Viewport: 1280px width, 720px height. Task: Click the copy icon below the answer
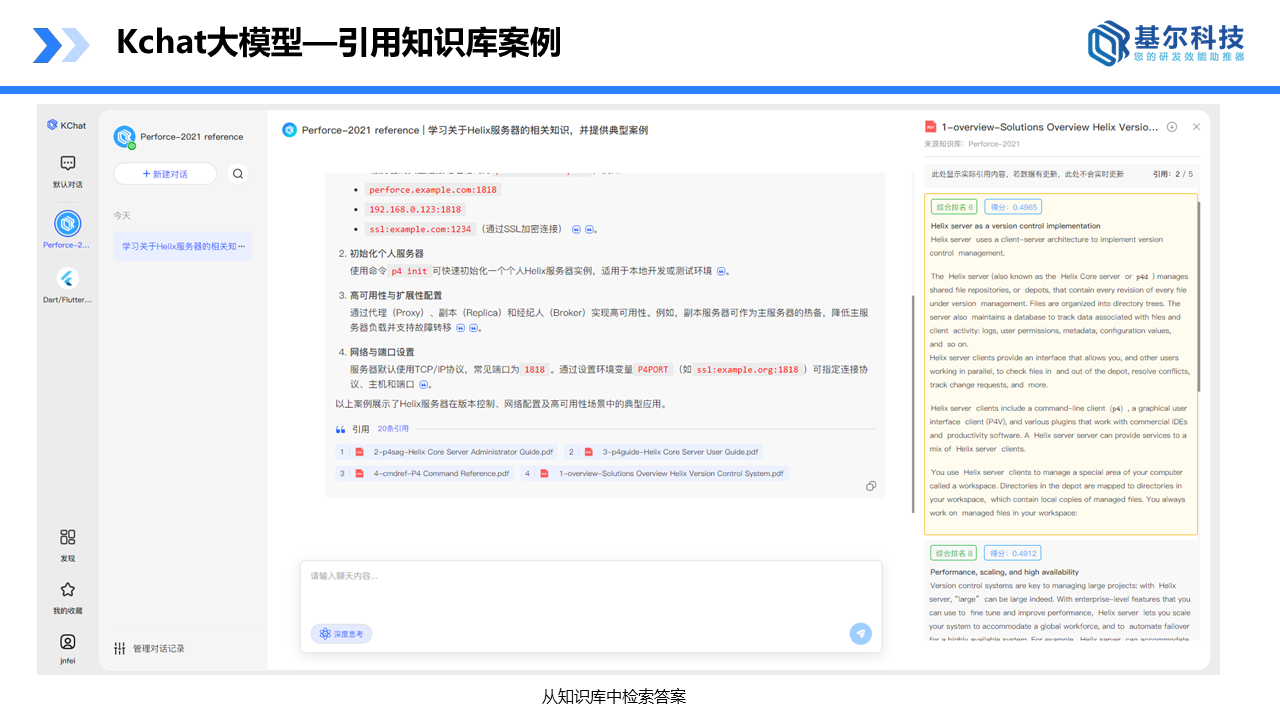click(x=871, y=485)
